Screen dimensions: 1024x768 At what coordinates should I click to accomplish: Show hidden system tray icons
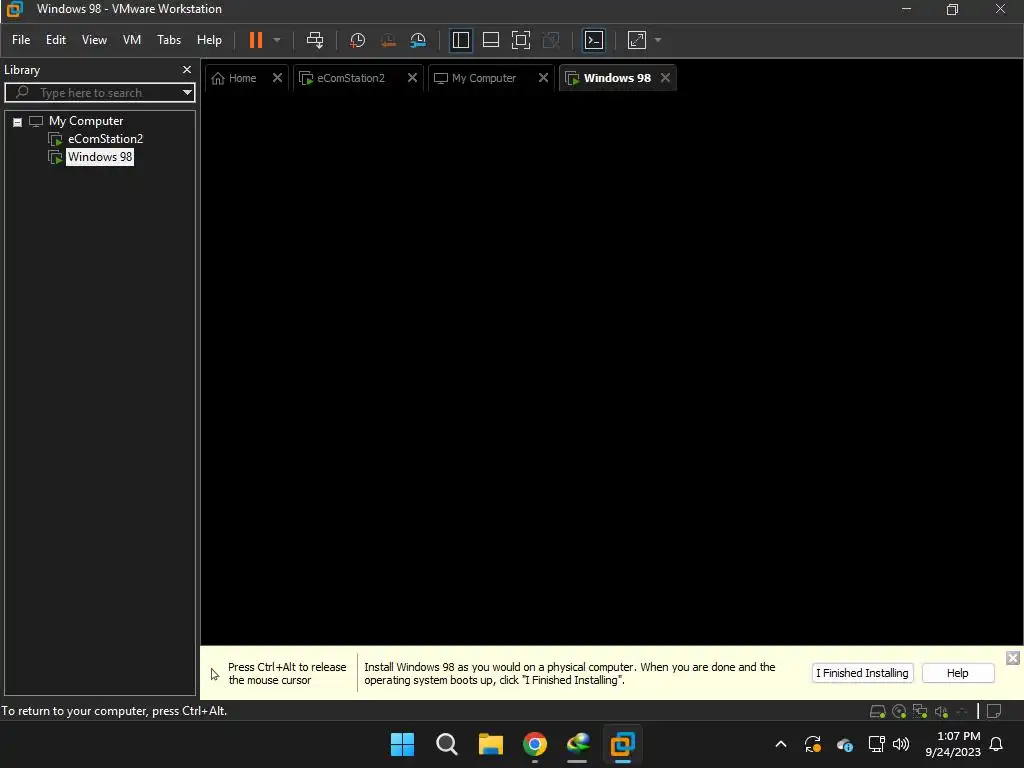pos(780,744)
